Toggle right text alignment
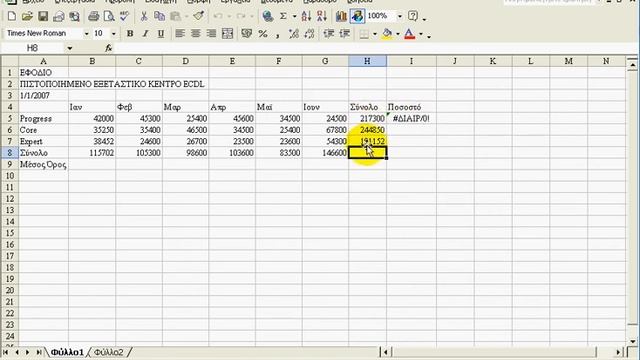 pos(211,33)
